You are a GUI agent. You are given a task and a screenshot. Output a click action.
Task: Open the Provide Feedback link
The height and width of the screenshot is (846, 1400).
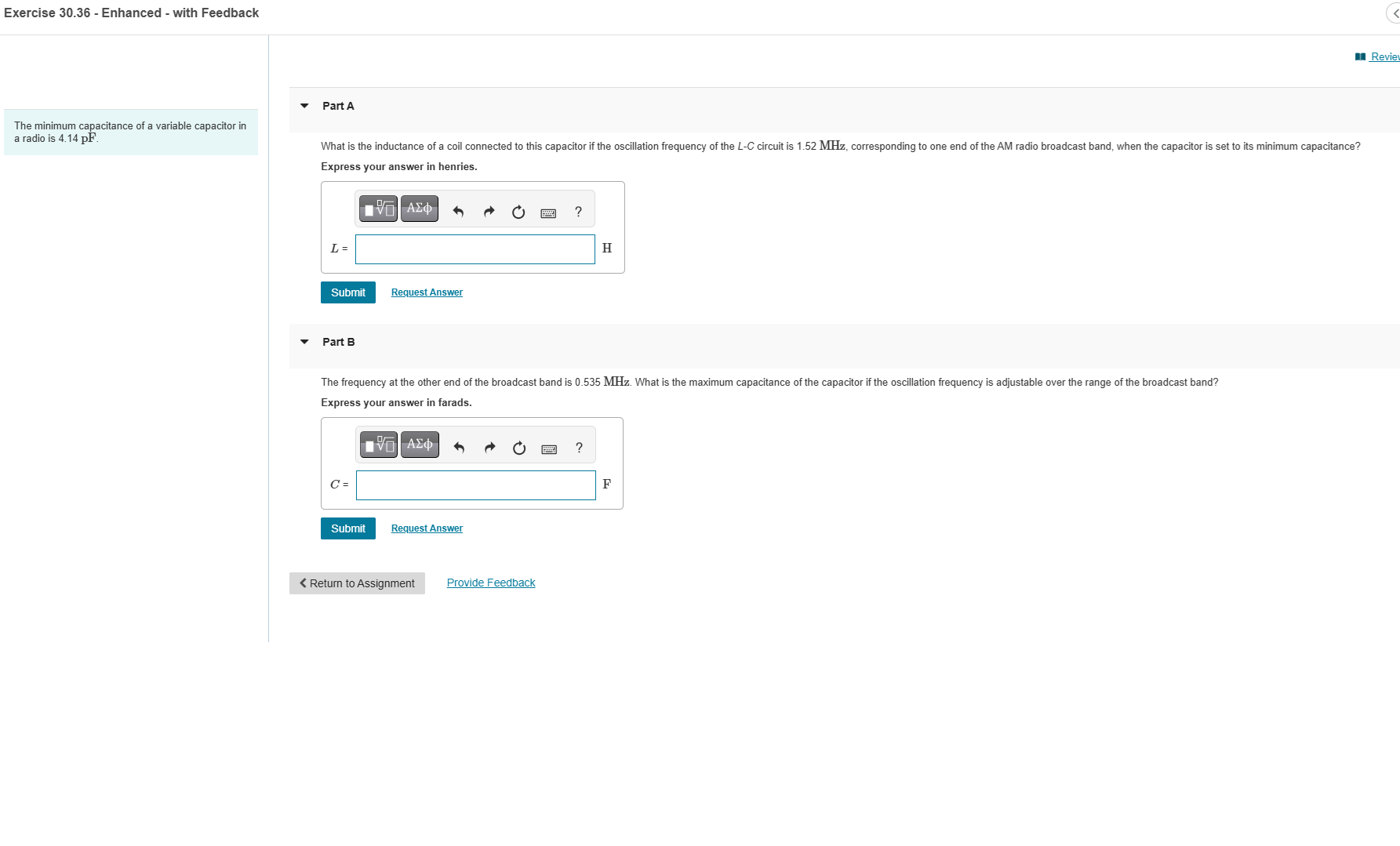pyautogui.click(x=491, y=583)
